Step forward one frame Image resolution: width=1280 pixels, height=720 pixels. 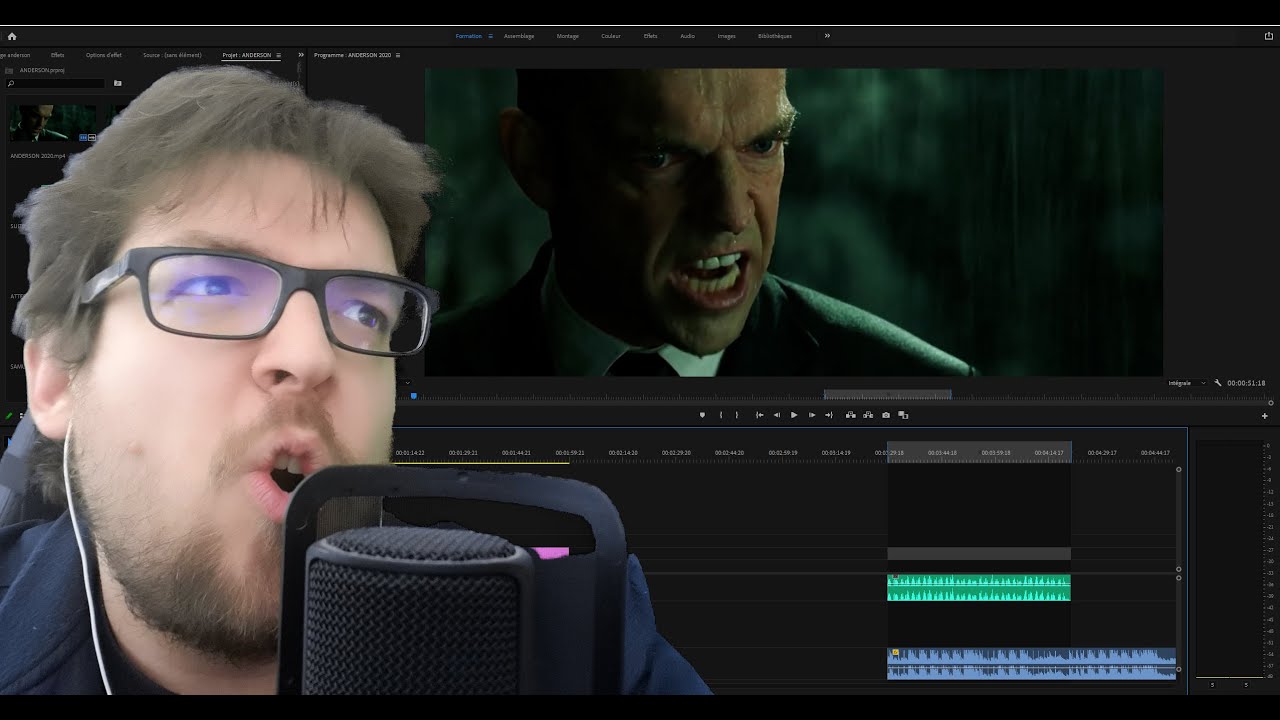click(x=811, y=415)
